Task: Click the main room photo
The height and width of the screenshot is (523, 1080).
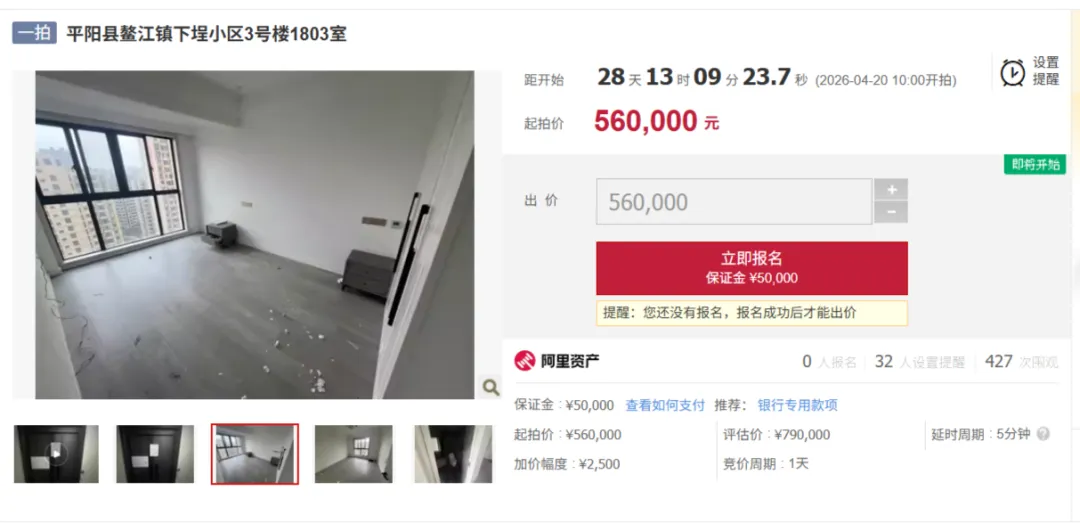Action: pos(255,234)
